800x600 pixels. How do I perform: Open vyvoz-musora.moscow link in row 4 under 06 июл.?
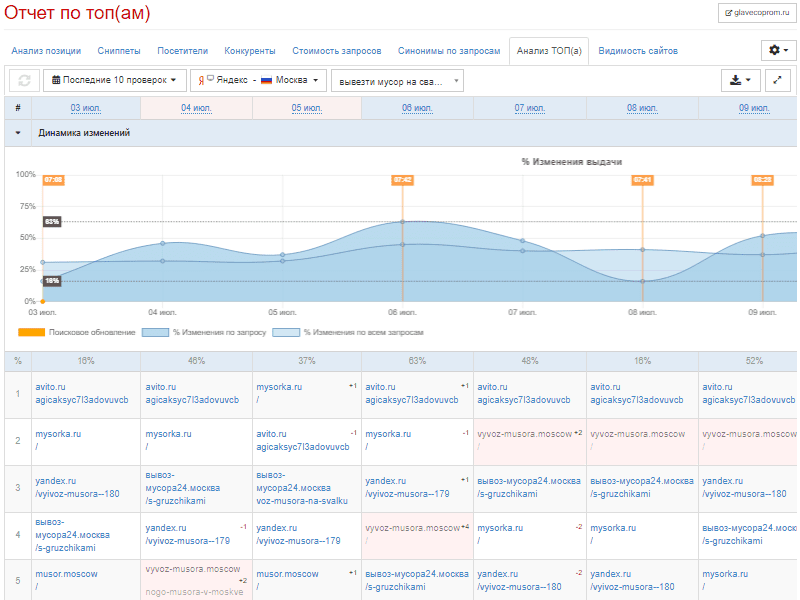(412, 528)
